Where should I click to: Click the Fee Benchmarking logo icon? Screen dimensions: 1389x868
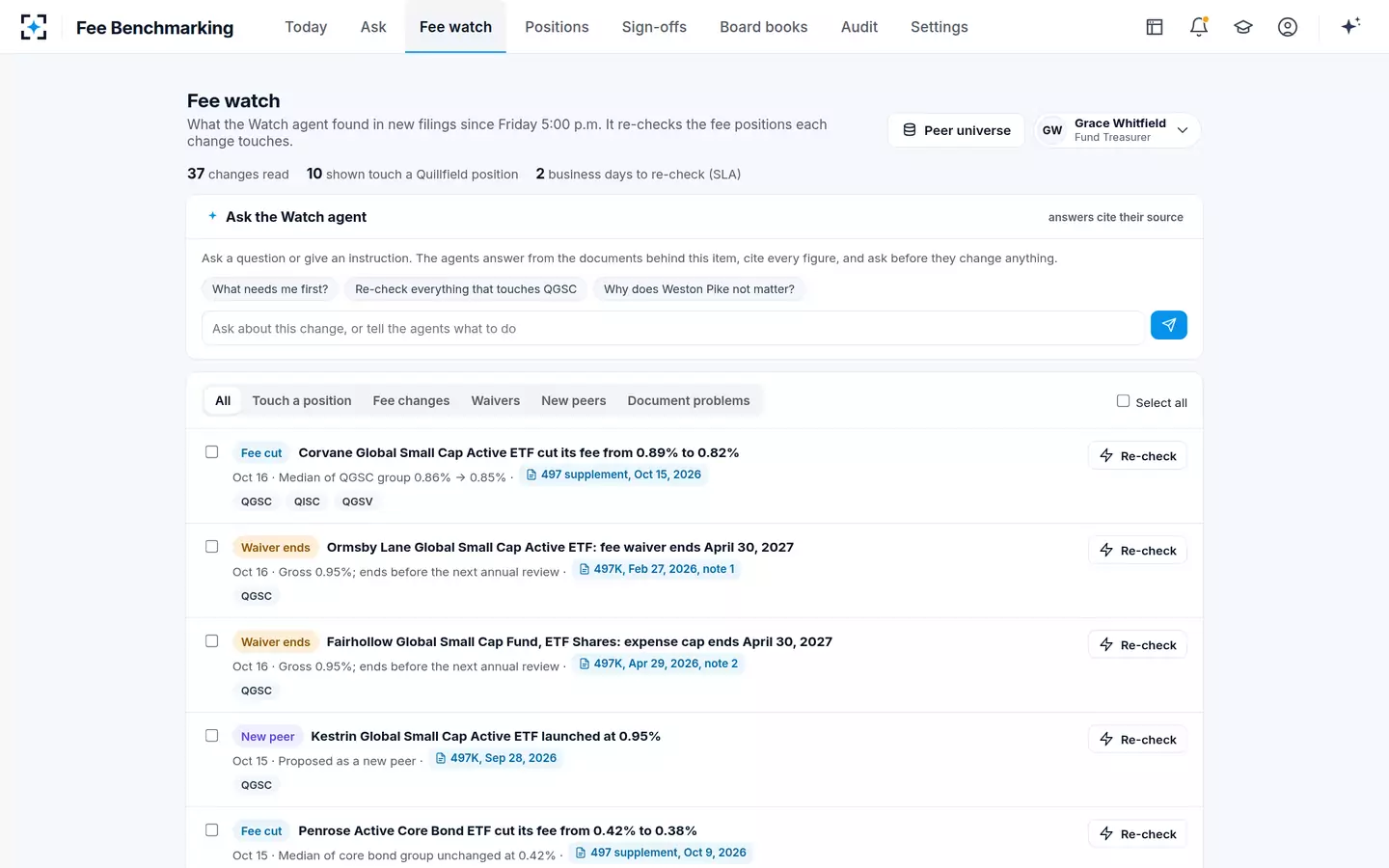[x=34, y=27]
